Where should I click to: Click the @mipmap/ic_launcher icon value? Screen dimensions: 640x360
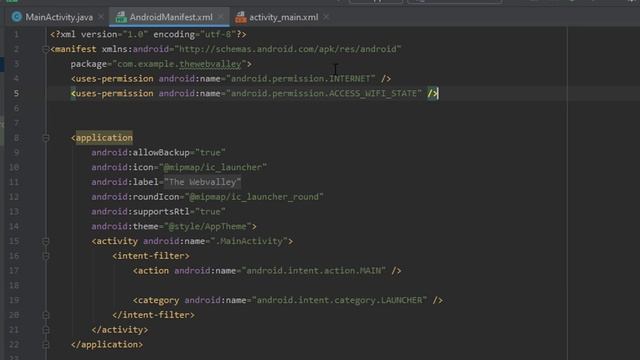coord(213,167)
